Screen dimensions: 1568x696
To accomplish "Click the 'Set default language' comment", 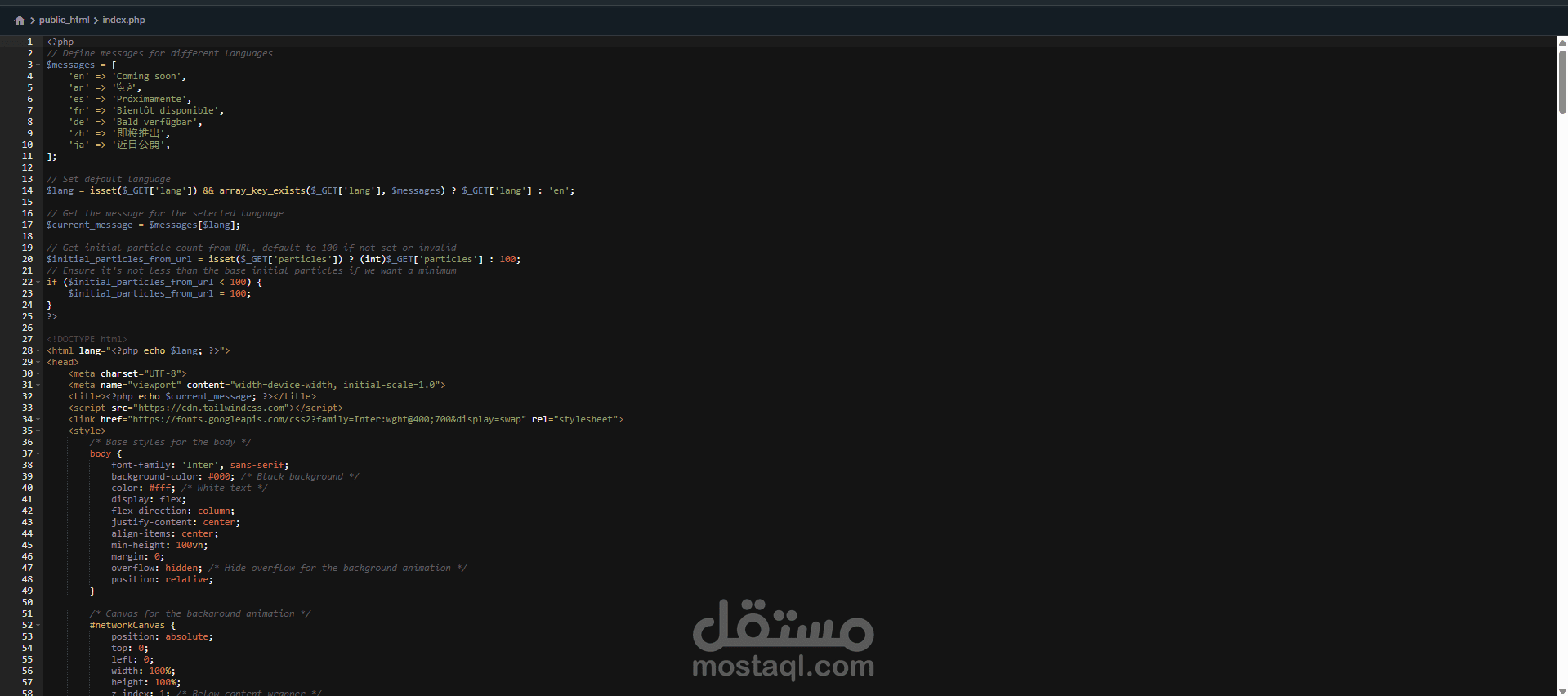I will pos(109,179).
